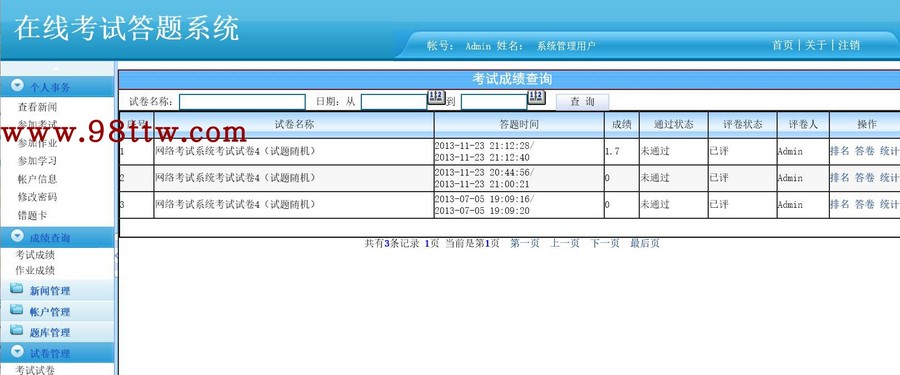Open 考试试卷 in sidebar
Image resolution: width=900 pixels, height=375 pixels.
35,370
